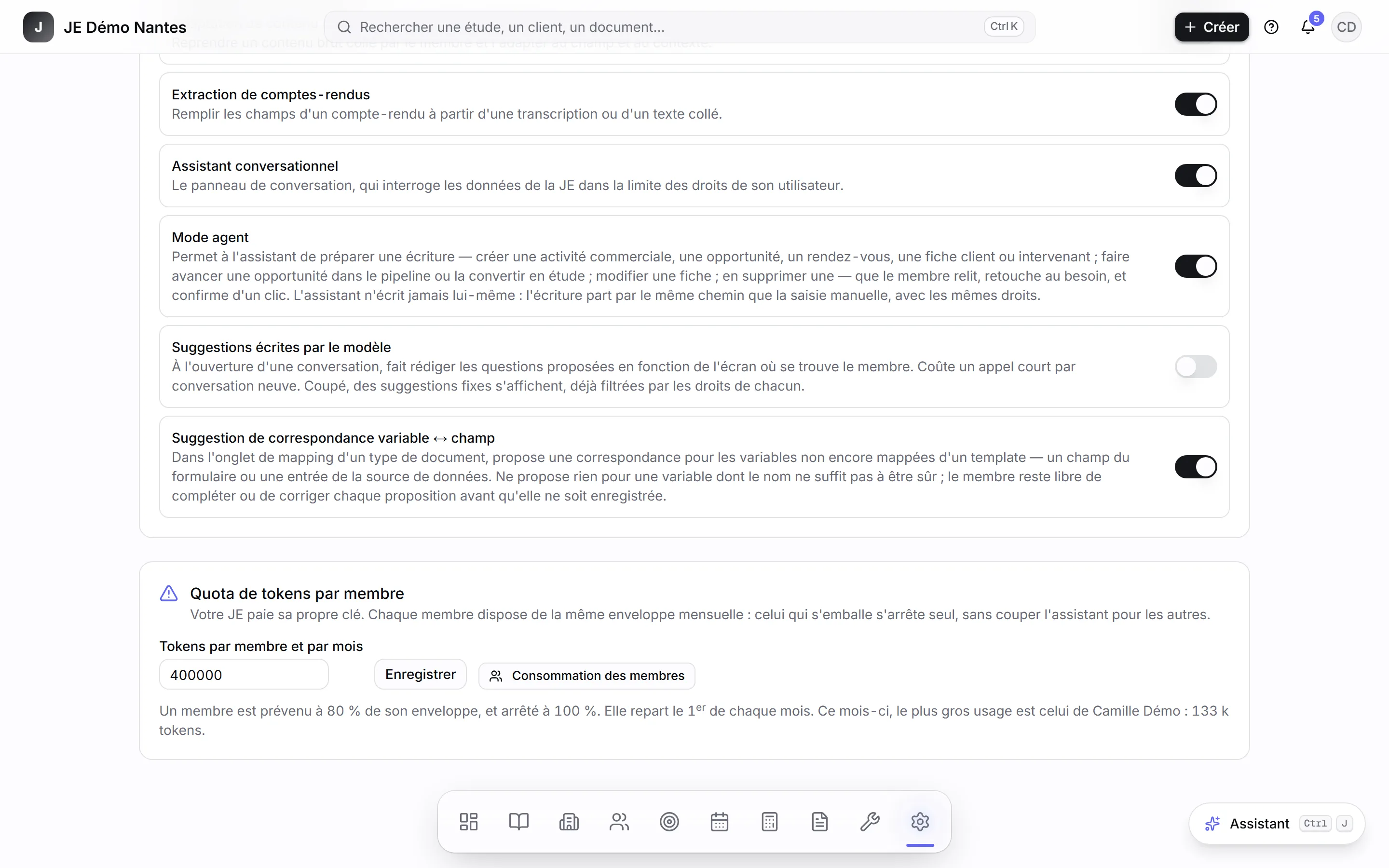Image resolution: width=1389 pixels, height=868 pixels.
Task: Open the calculator icon in bottom dock
Action: click(x=770, y=822)
